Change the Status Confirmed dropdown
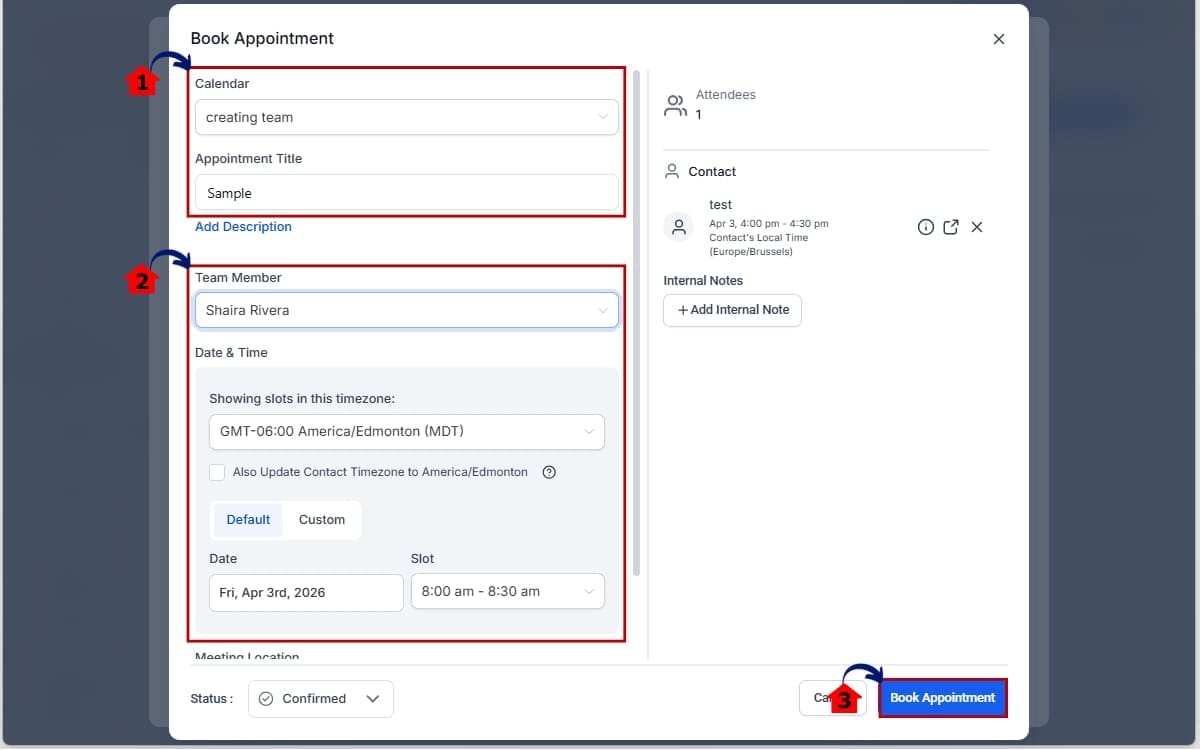Image resolution: width=1200 pixels, height=750 pixels. pos(320,699)
